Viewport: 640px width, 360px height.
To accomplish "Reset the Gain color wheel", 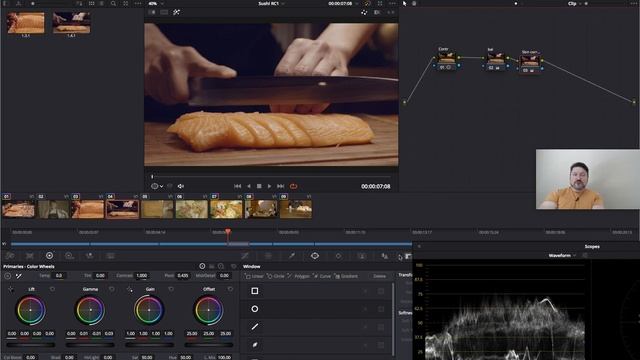I will click(x=171, y=289).
